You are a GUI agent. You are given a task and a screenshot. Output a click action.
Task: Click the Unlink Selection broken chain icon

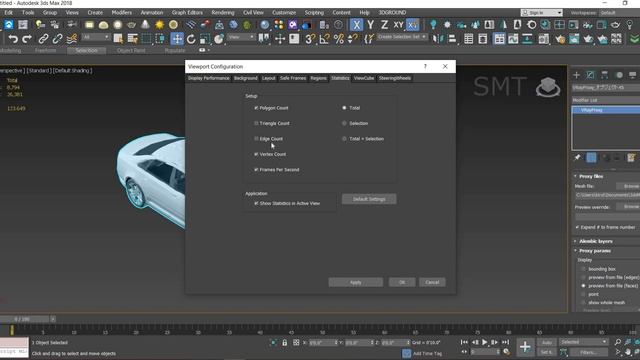(57, 39)
